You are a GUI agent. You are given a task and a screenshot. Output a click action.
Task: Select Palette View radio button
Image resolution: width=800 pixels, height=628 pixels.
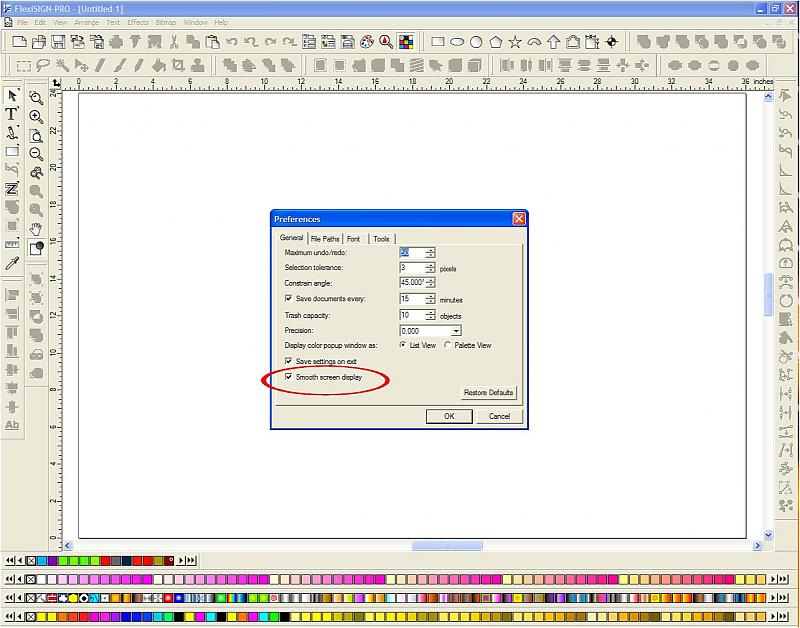[447, 345]
